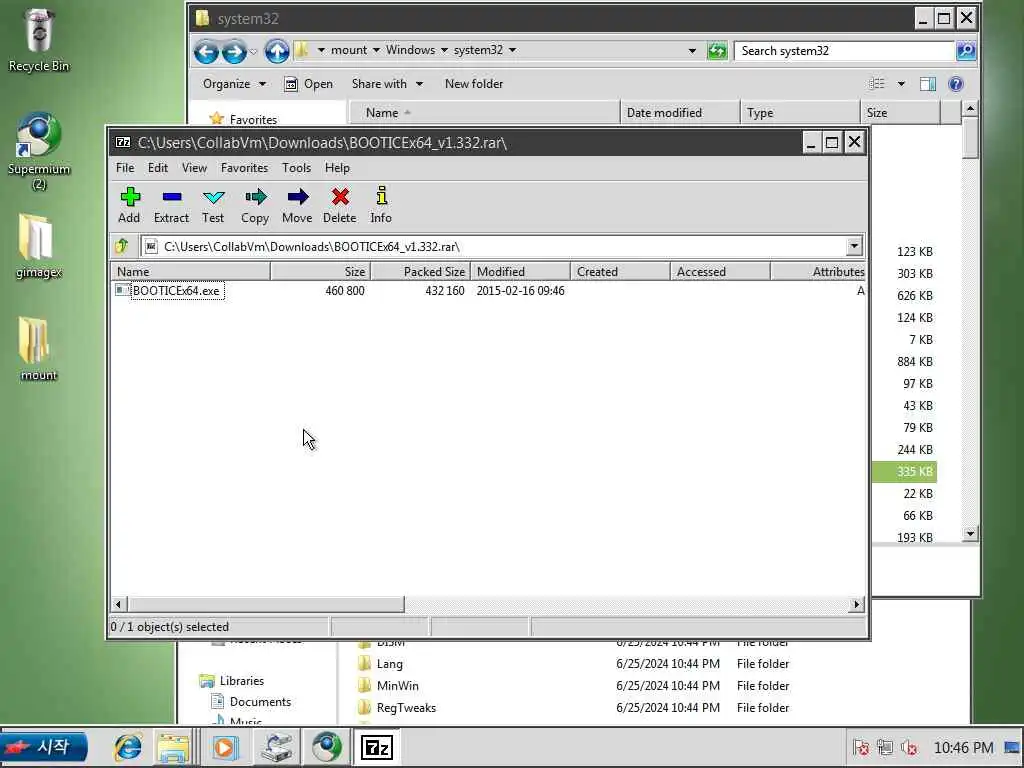The image size is (1024, 768).
Task: Click the 7-Zip taskbar button
Action: (x=377, y=747)
